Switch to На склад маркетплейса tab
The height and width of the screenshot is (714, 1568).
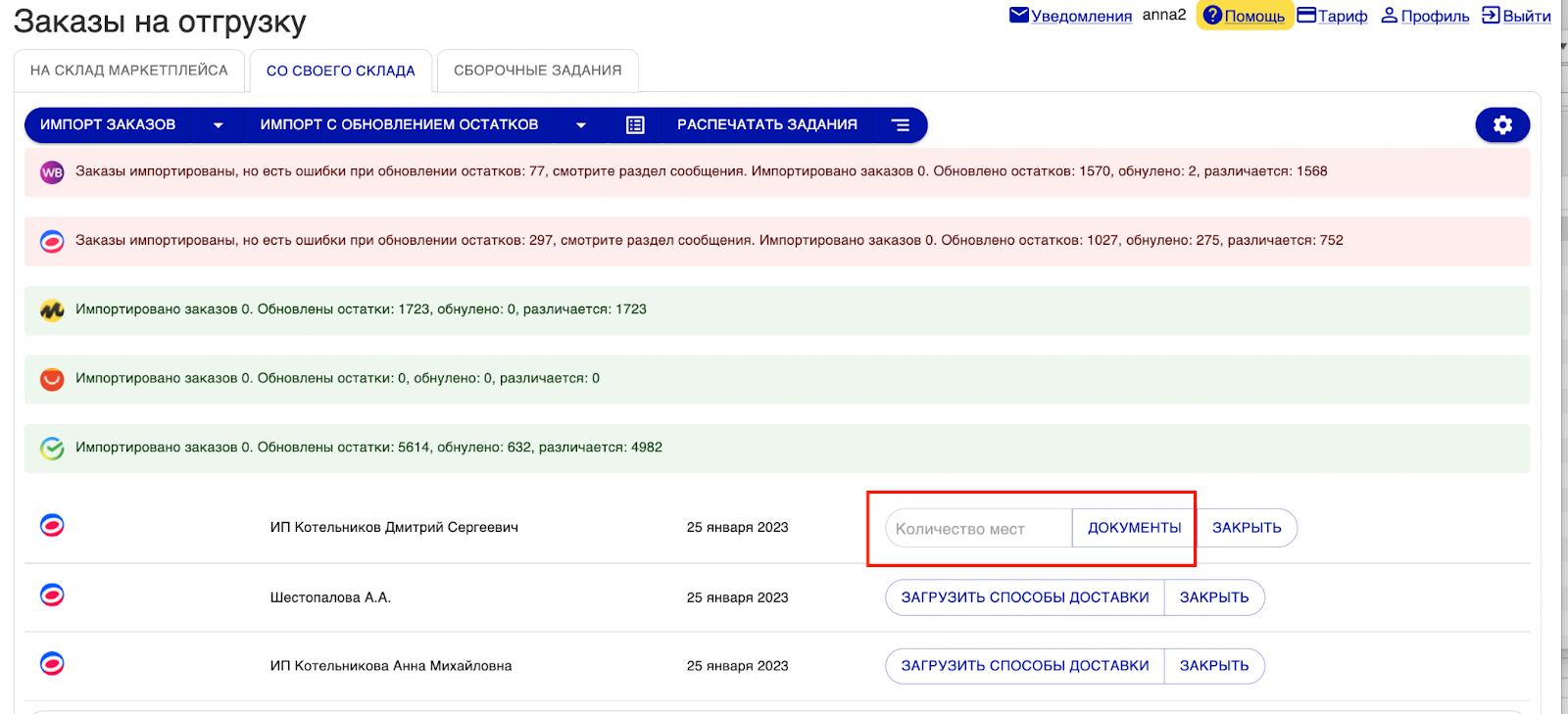[129, 71]
